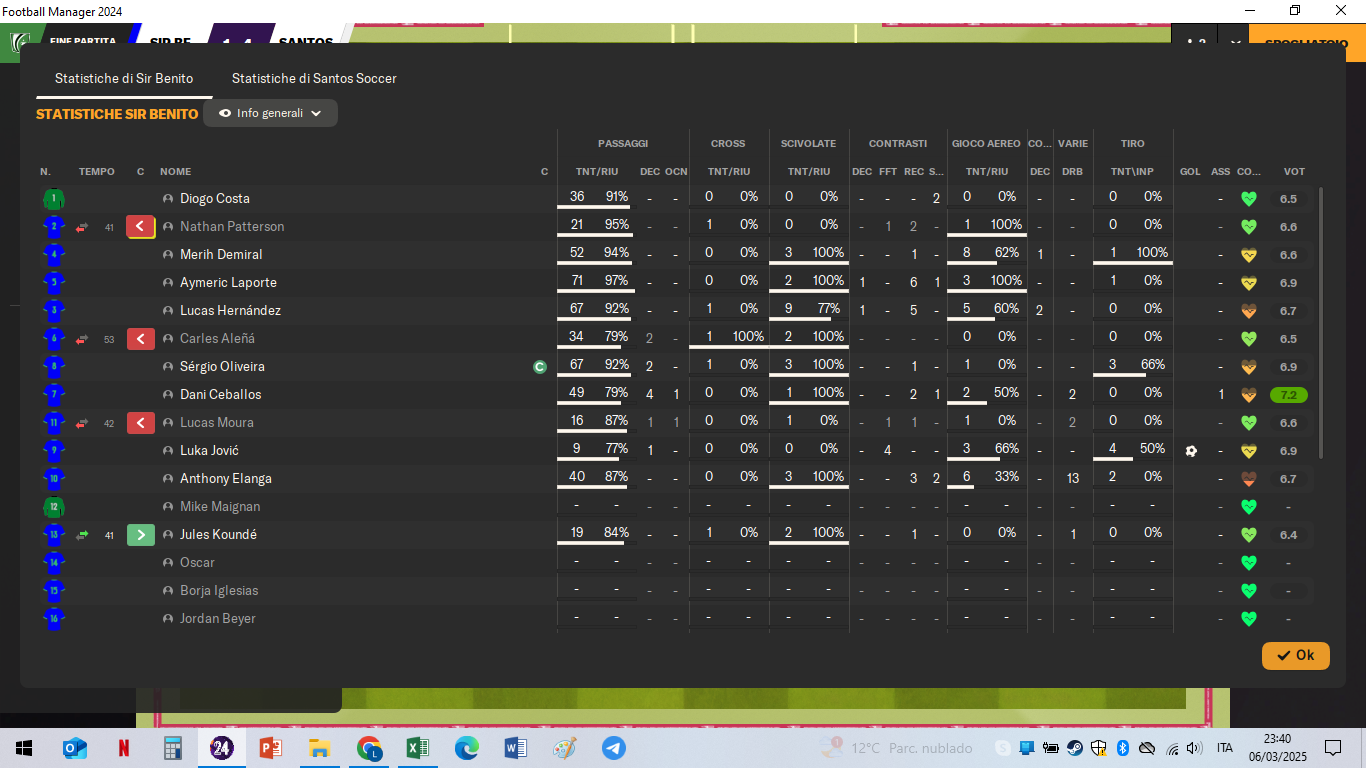Screen dimensions: 1366x768
Task: Click the pass completion bar under Diogo Costa's 91%
Action: 594,207
